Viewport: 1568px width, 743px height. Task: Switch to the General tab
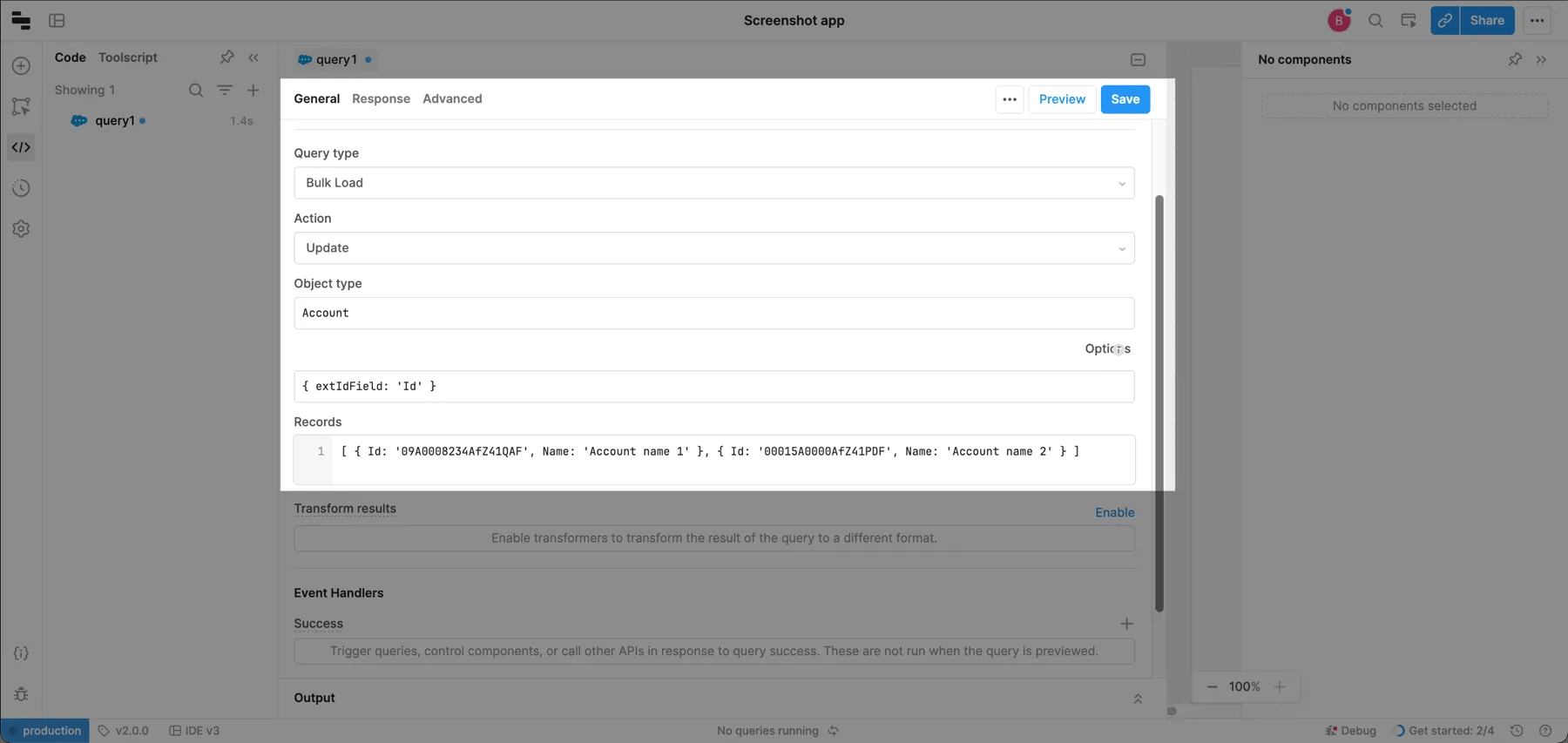[x=317, y=98]
